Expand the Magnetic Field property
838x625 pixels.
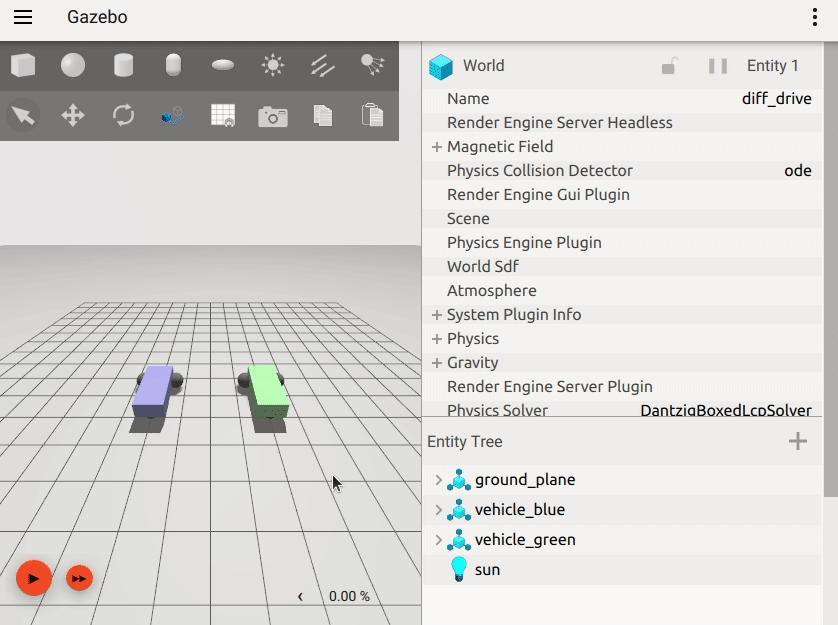pos(437,146)
